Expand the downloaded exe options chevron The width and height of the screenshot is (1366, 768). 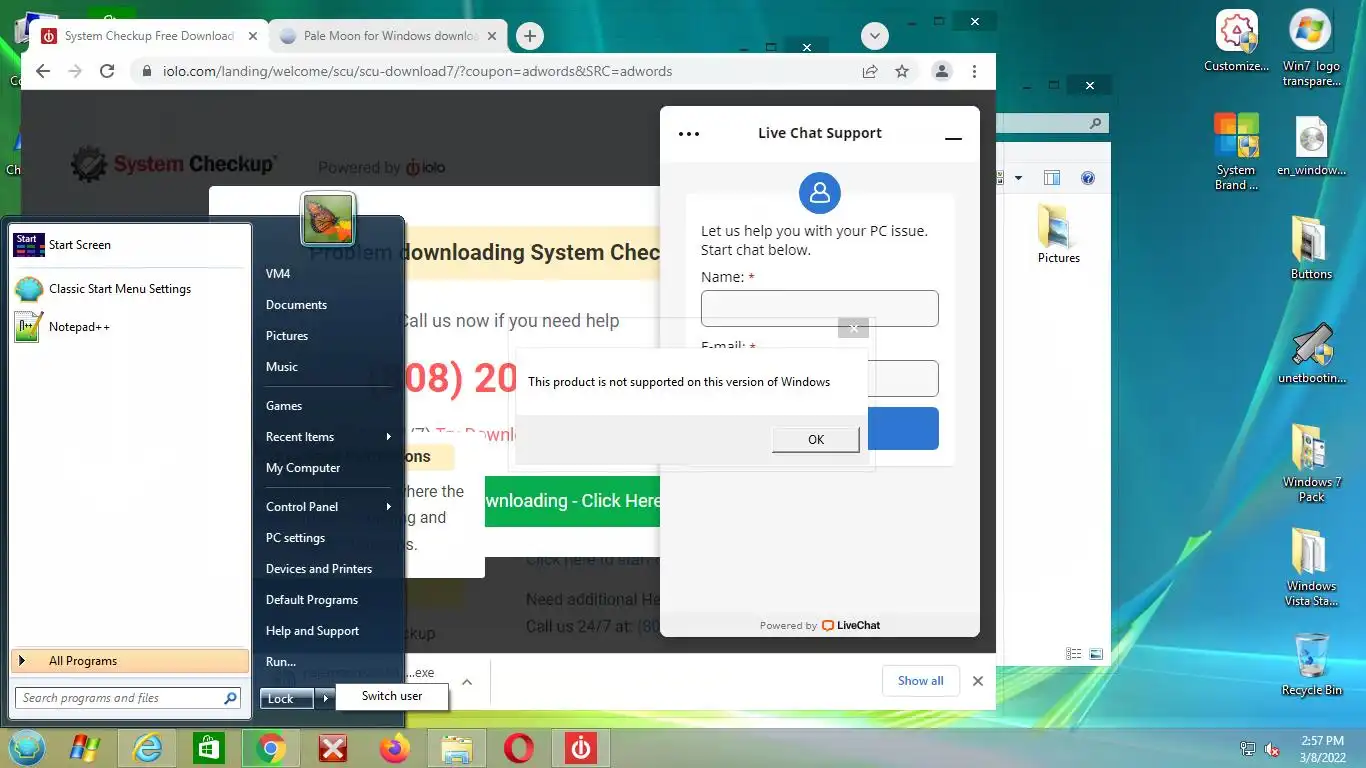click(x=467, y=682)
